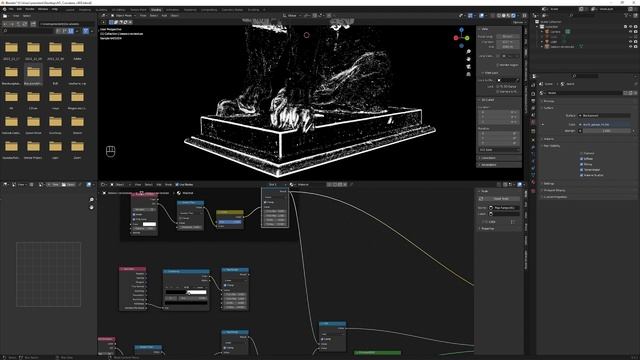The width and height of the screenshot is (640, 360).
Task: Open the Scene properties tab icon
Action: [x=533, y=115]
